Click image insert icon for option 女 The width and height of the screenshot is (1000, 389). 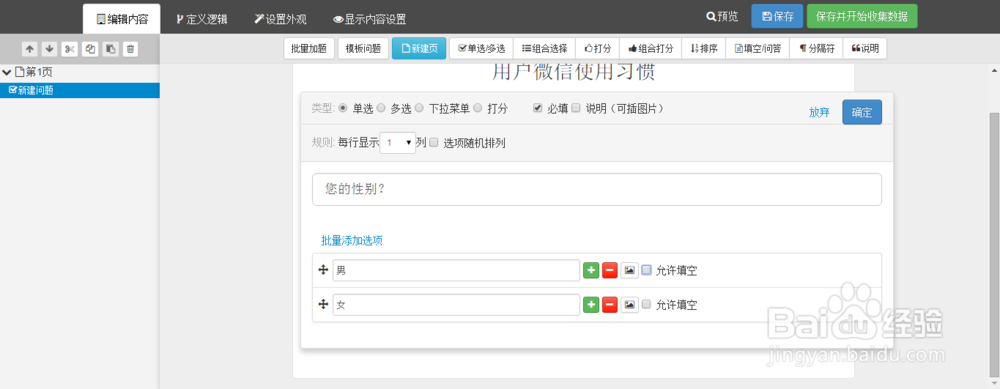(629, 305)
